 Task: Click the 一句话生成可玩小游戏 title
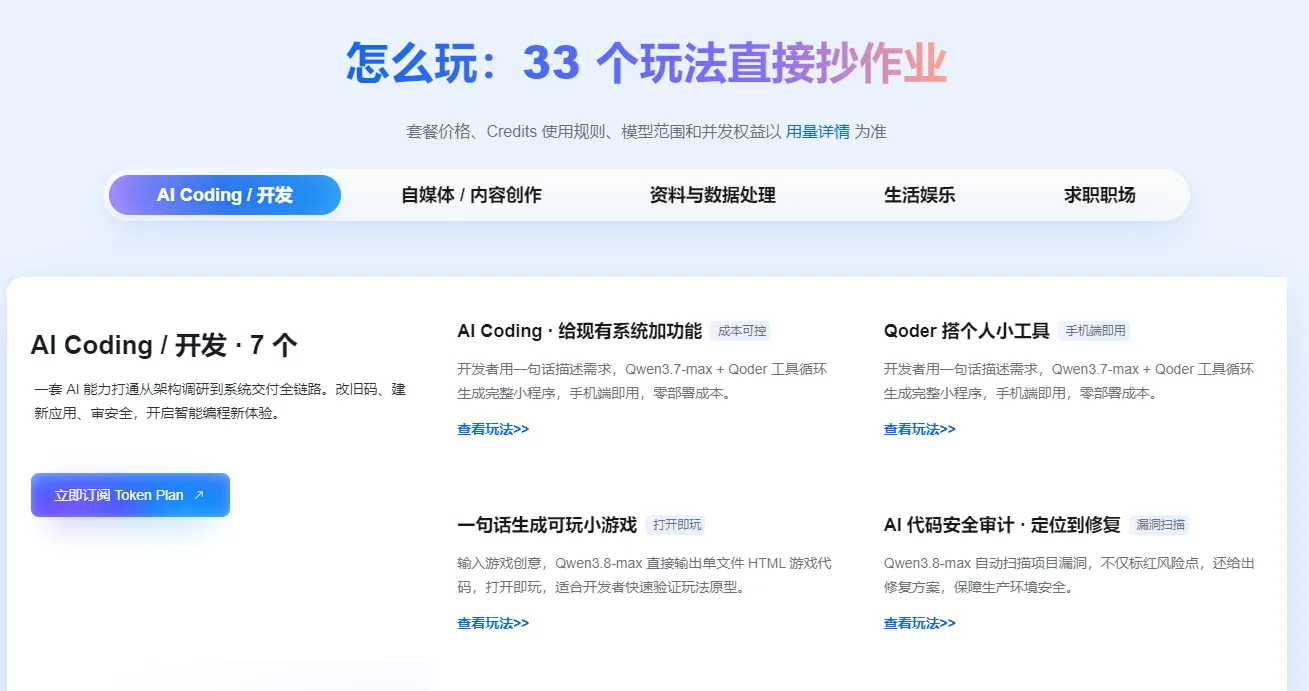546,525
